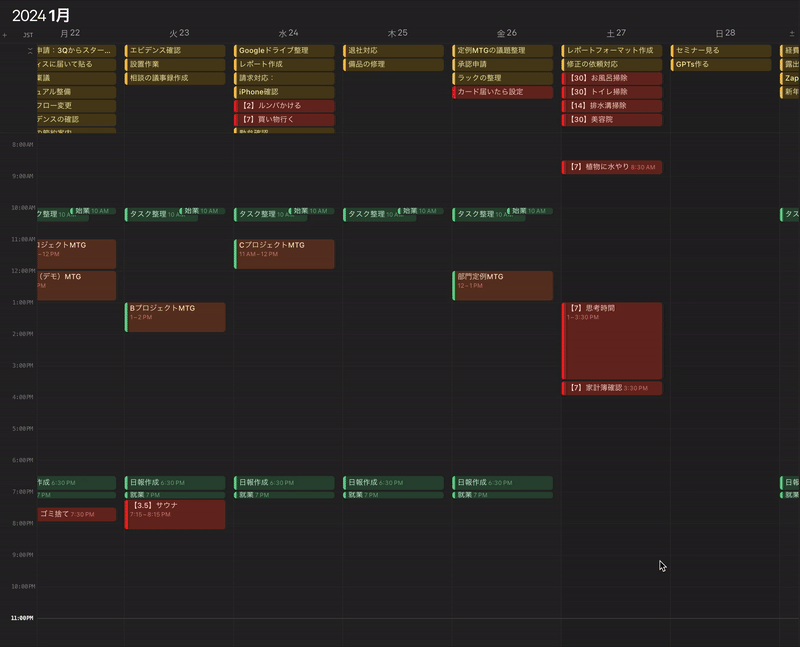Open the 退社対応 task

393,51
